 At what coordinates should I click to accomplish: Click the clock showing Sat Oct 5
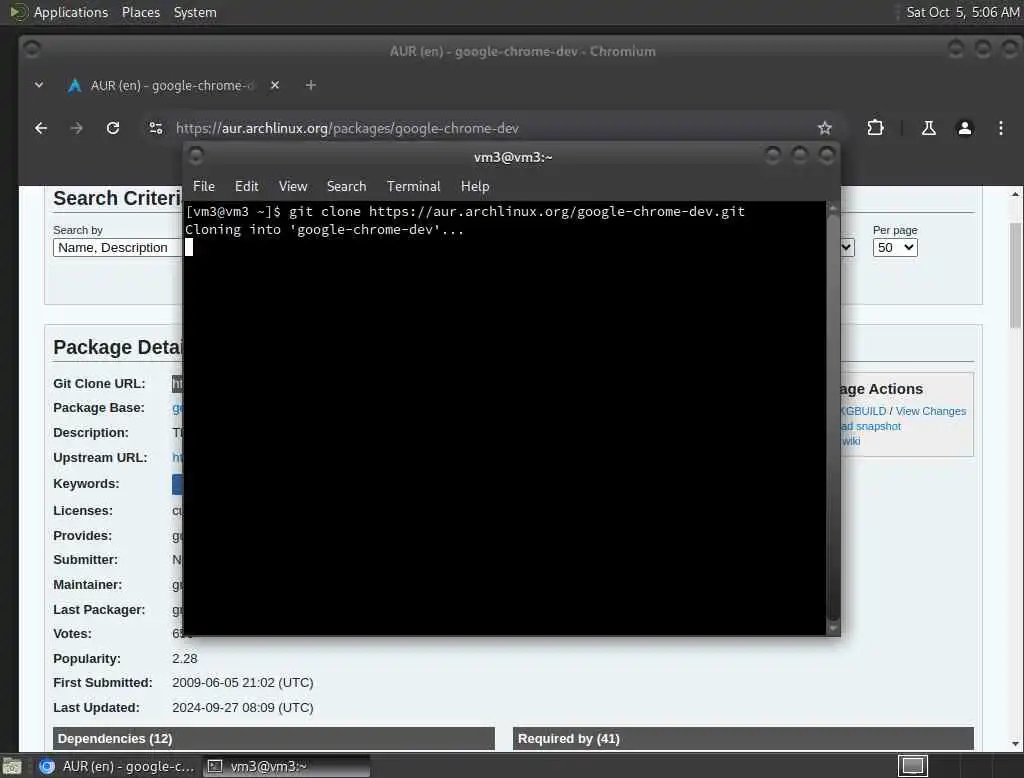(962, 12)
